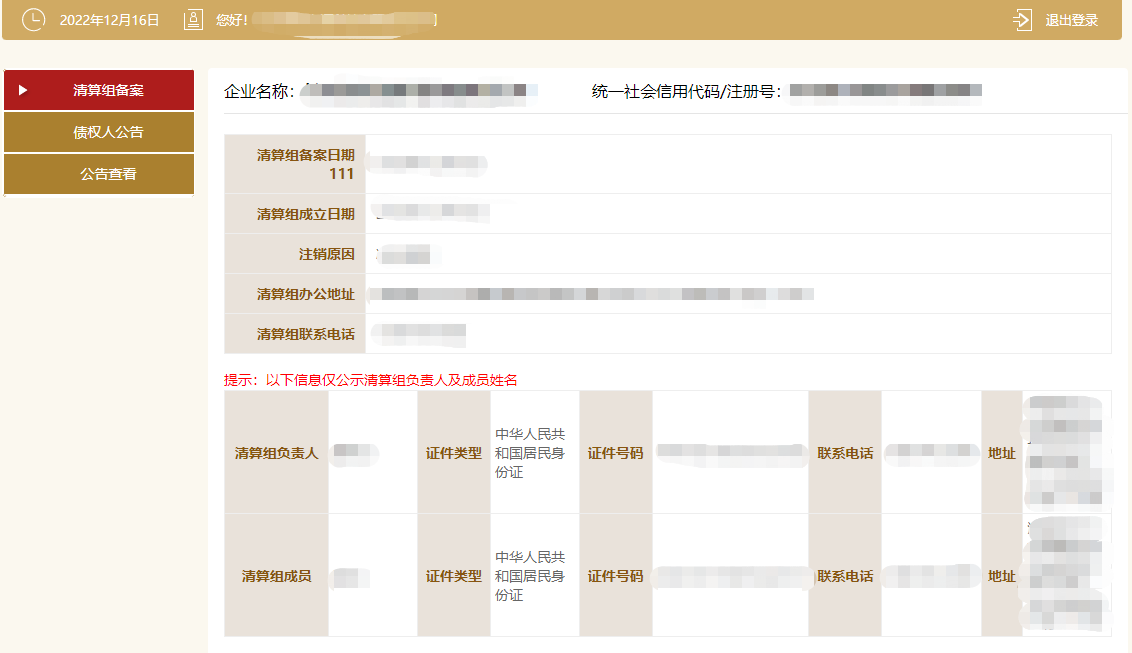Viewport: 1132px width, 653px height.
Task: Click the 清算组负责人 name cell
Action: pyautogui.click(x=355, y=453)
